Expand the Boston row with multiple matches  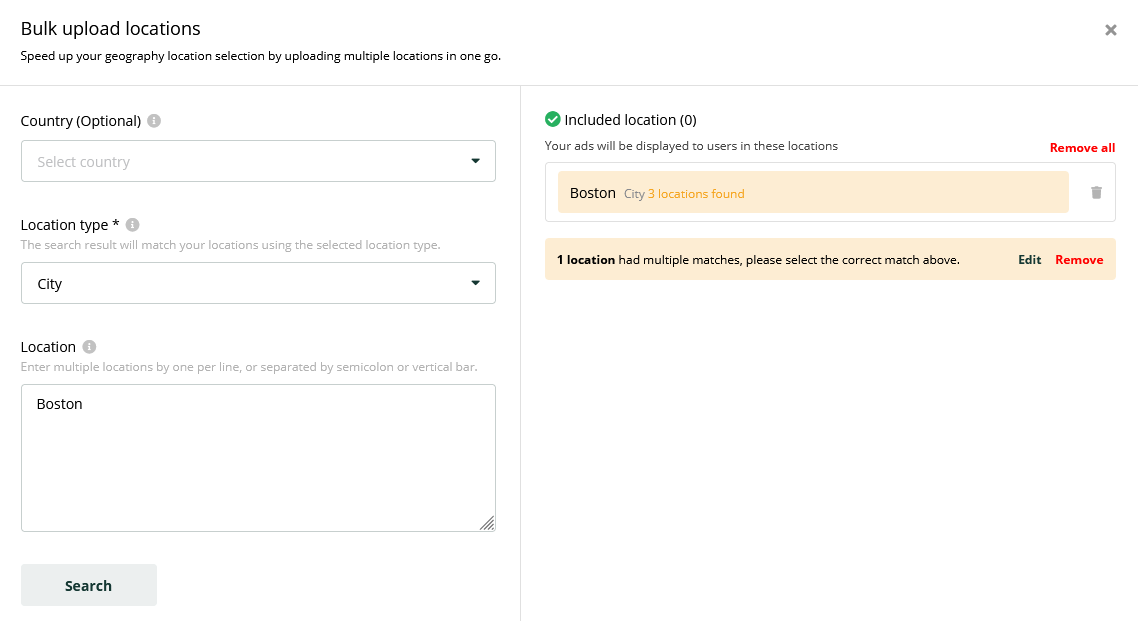tap(812, 193)
